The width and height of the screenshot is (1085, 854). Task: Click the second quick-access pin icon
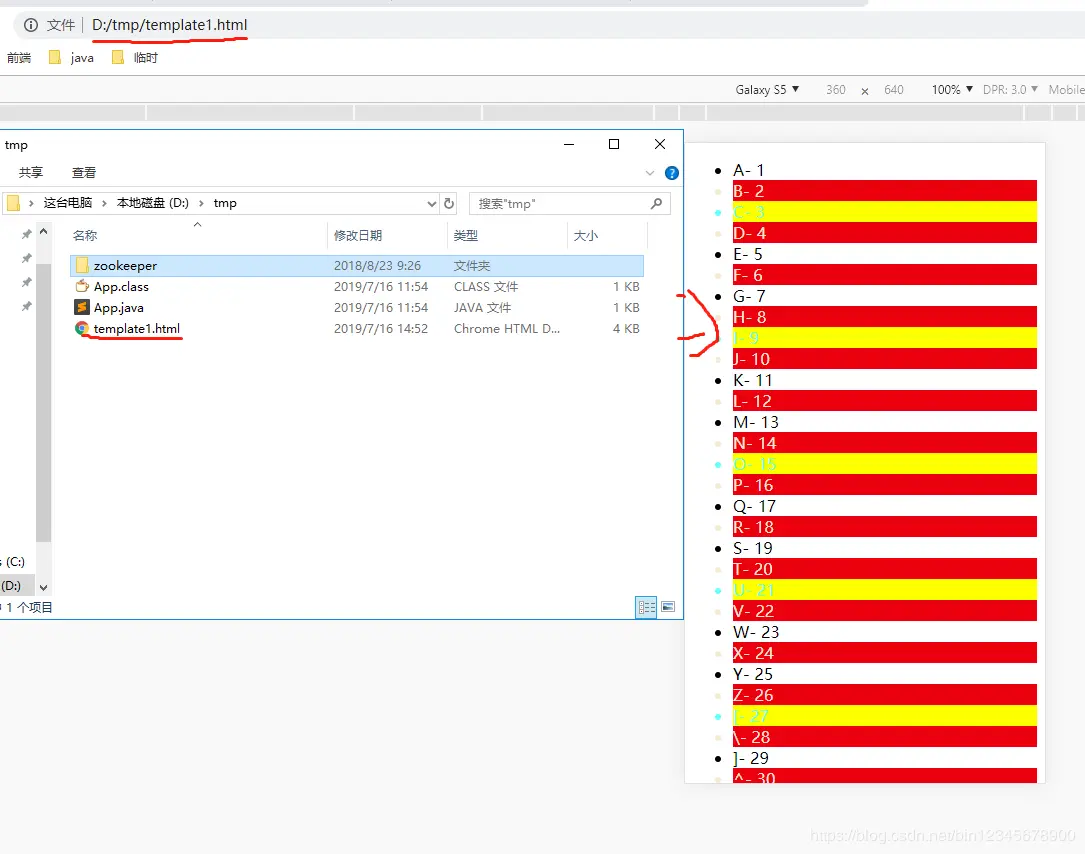[x=26, y=258]
